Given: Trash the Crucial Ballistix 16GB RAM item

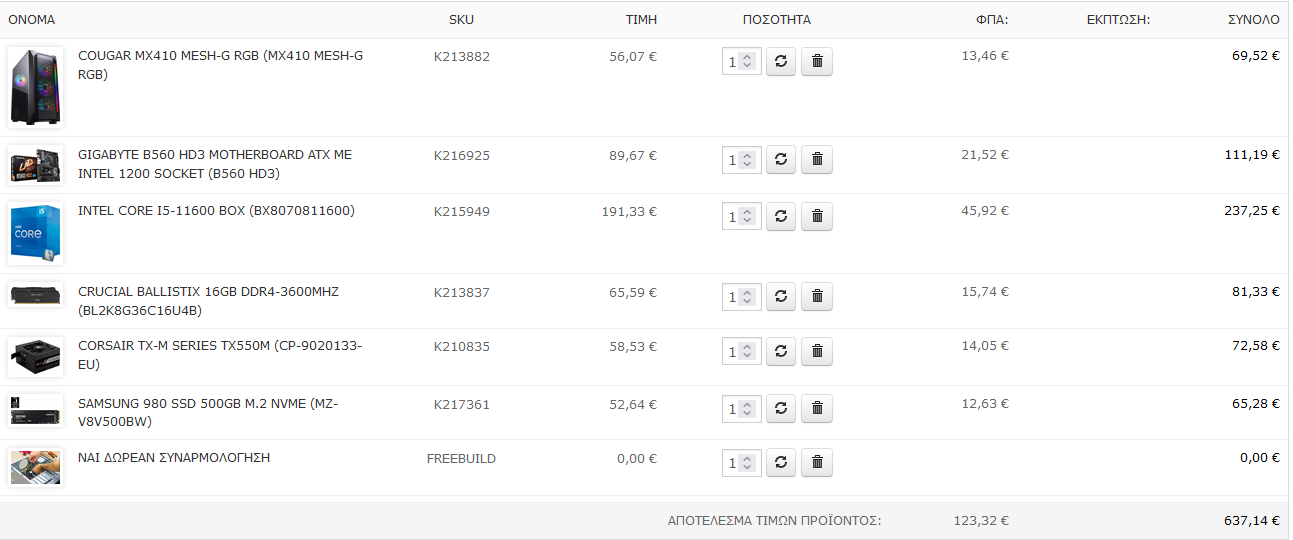Looking at the screenshot, I should coord(817,296).
